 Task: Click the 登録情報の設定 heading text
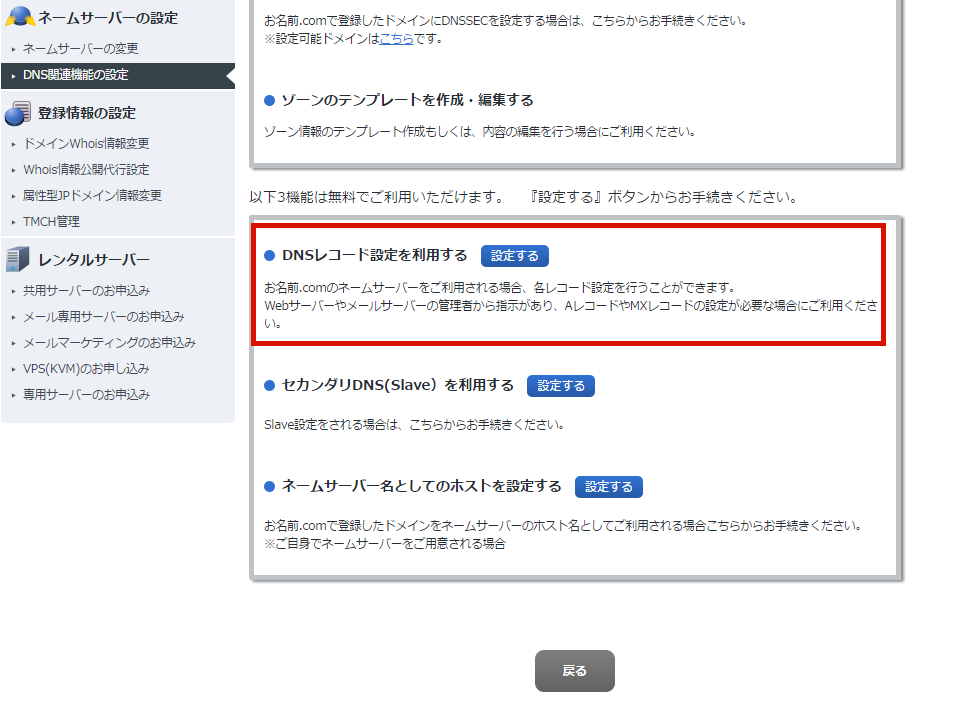pos(87,113)
